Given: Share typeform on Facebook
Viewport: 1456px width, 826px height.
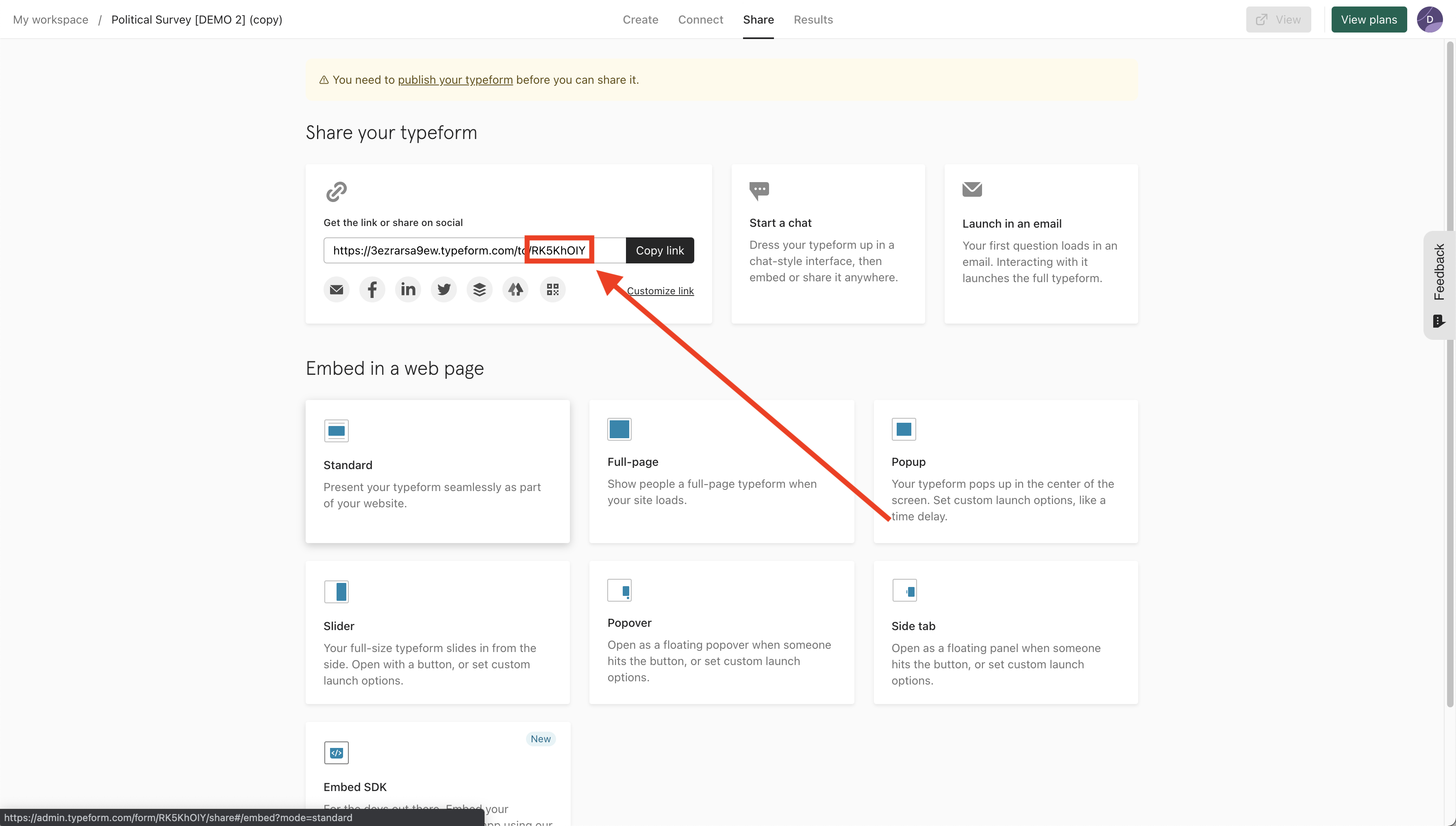Looking at the screenshot, I should [372, 290].
